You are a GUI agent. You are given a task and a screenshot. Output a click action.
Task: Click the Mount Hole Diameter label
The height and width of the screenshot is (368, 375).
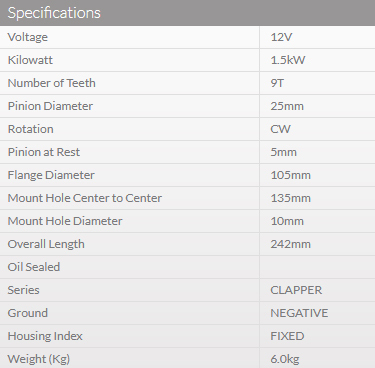click(65, 221)
